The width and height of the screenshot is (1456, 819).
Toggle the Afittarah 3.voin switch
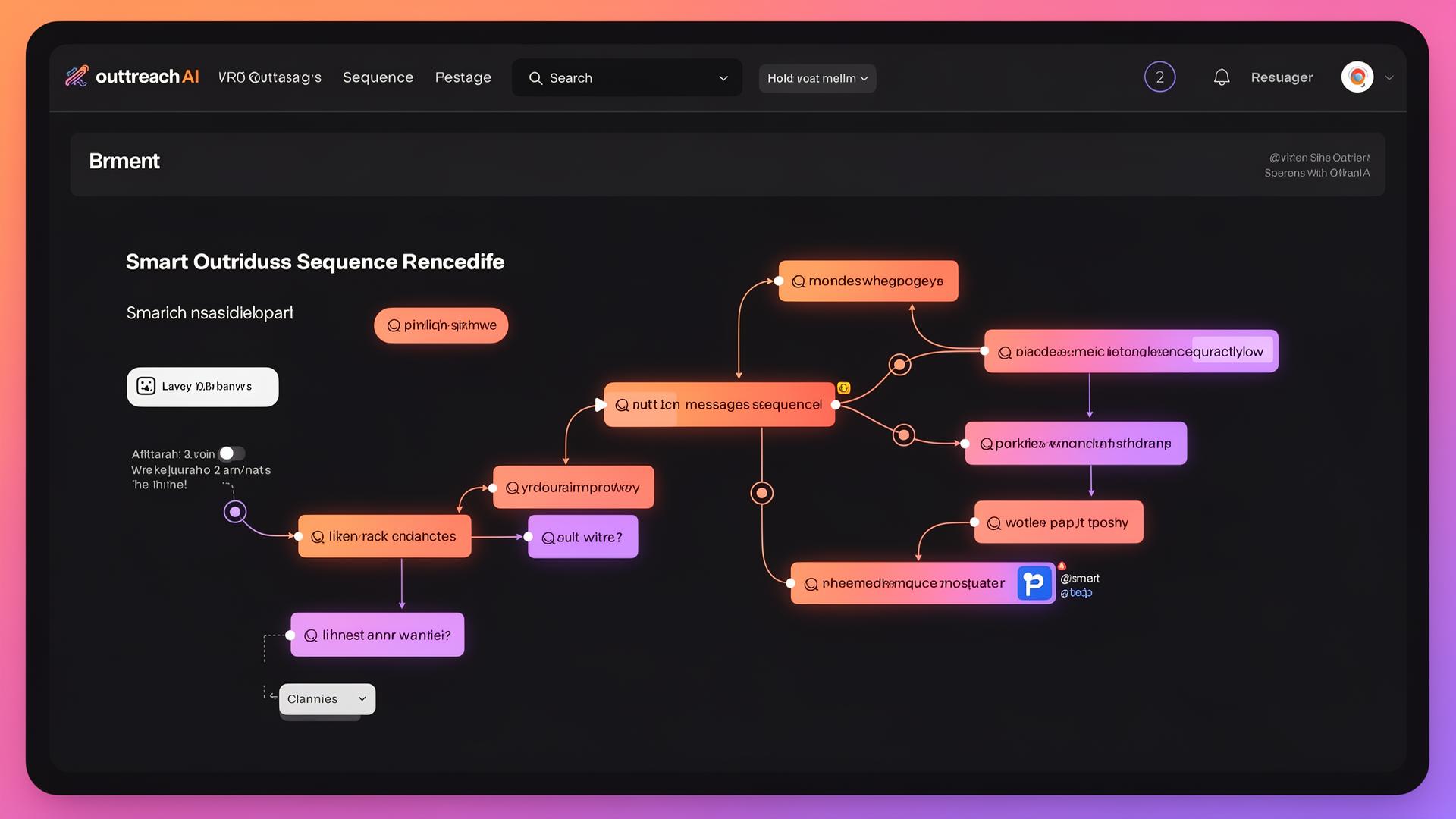click(232, 453)
